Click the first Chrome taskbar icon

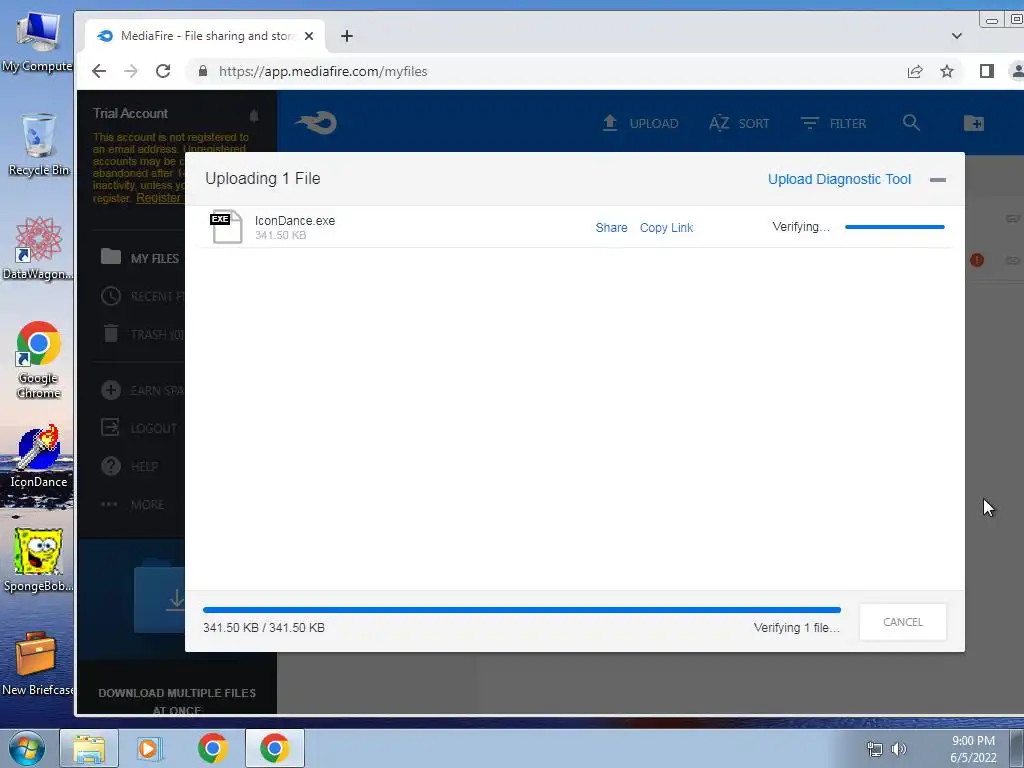tap(212, 748)
